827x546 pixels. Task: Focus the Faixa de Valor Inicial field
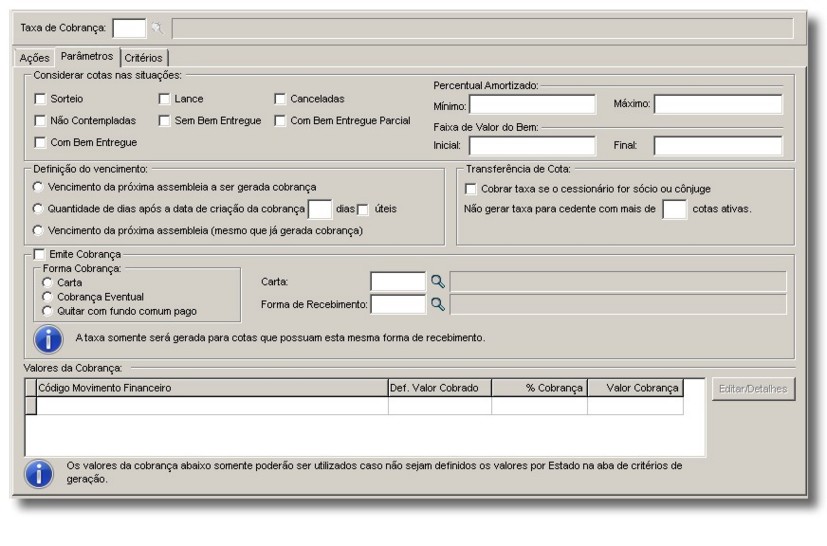click(x=533, y=146)
